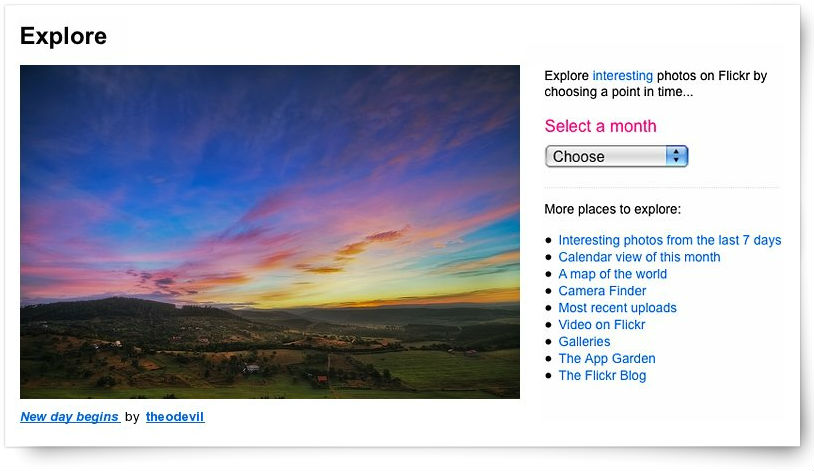The width and height of the screenshot is (814, 471).
Task: Visit theodevil's profile link
Action: 175,416
